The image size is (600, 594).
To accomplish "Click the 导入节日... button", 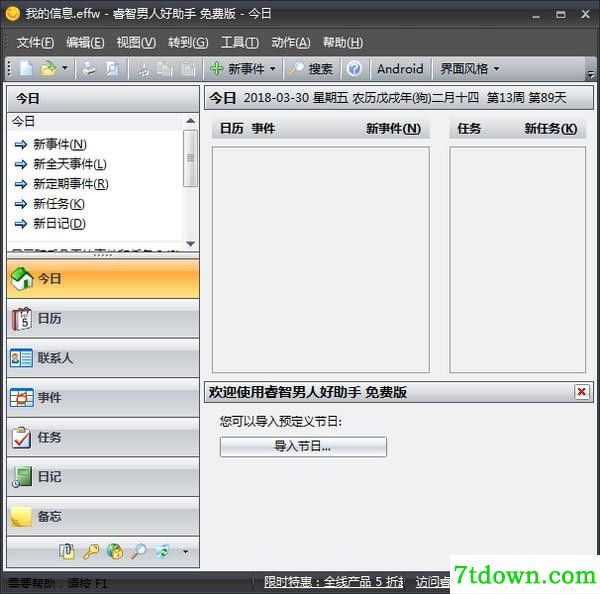I will pos(303,446).
